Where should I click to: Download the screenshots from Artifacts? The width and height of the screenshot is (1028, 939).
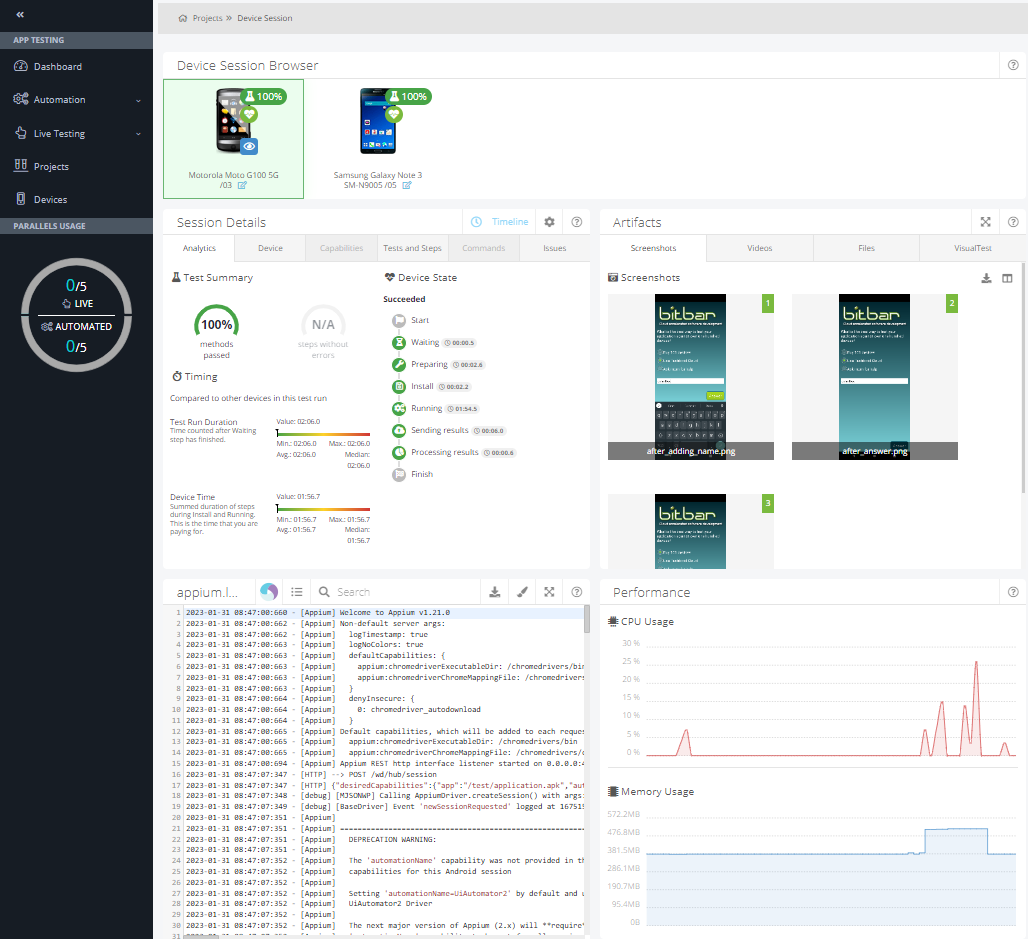986,278
